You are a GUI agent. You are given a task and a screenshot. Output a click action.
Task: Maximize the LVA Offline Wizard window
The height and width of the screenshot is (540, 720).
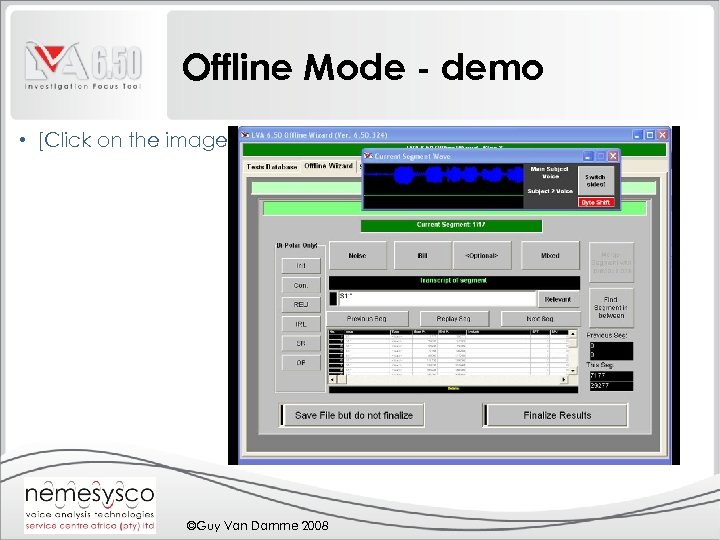pos(650,135)
